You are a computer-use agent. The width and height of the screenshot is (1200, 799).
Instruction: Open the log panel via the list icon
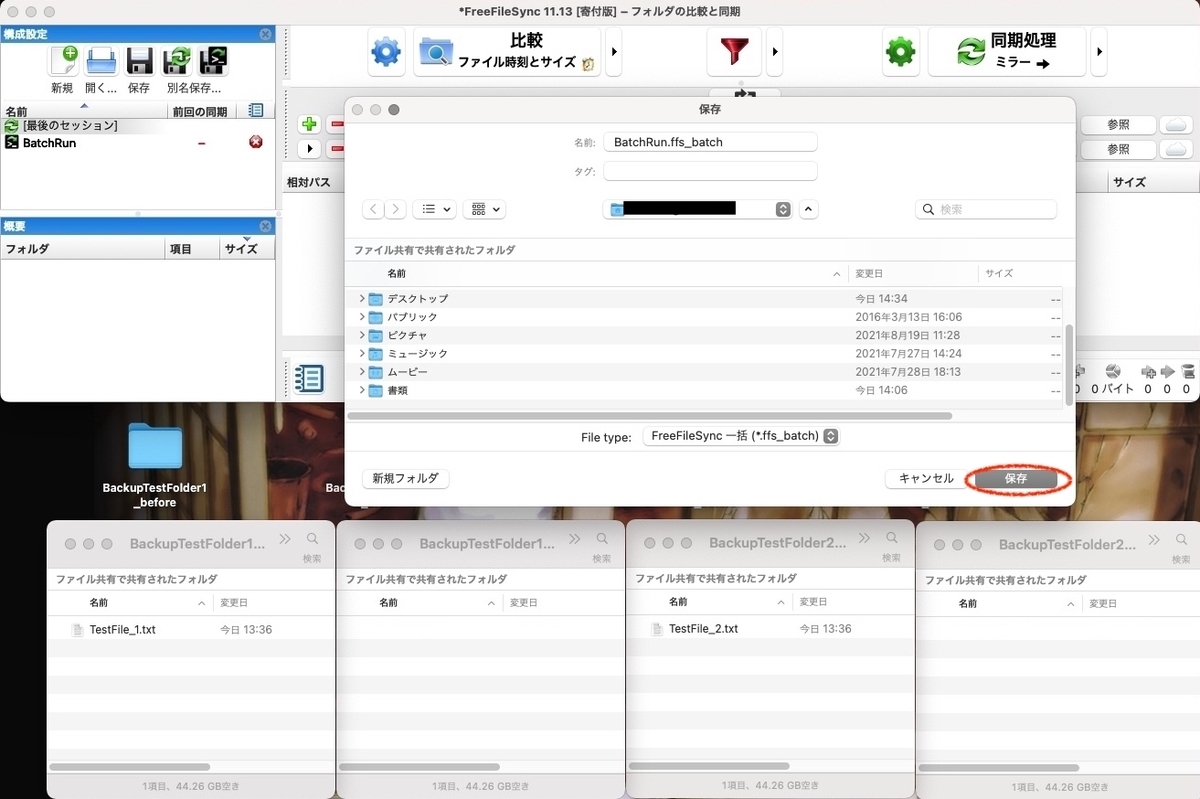(x=309, y=379)
